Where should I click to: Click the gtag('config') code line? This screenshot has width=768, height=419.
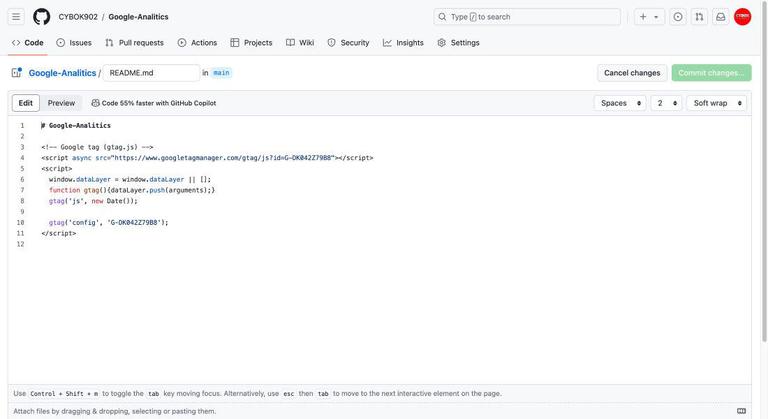tap(108, 222)
